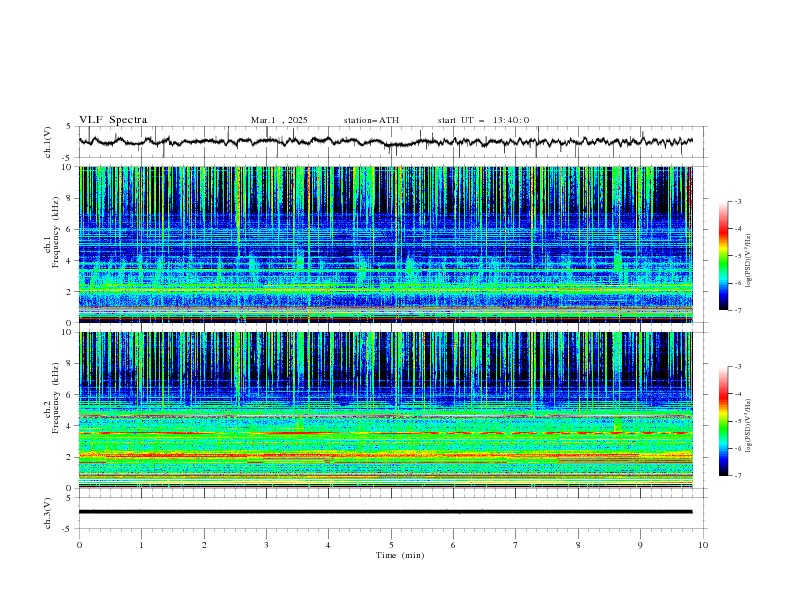Click the ch.1 'Frequency (kHz)' axis label
This screenshot has height=612, width=792.
(56, 233)
